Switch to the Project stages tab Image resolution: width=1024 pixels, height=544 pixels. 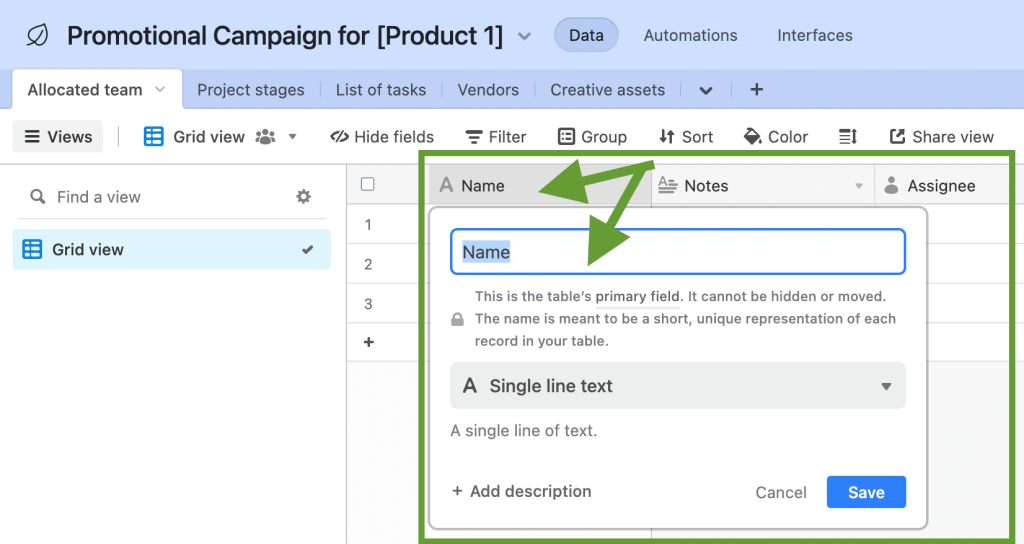pos(250,90)
